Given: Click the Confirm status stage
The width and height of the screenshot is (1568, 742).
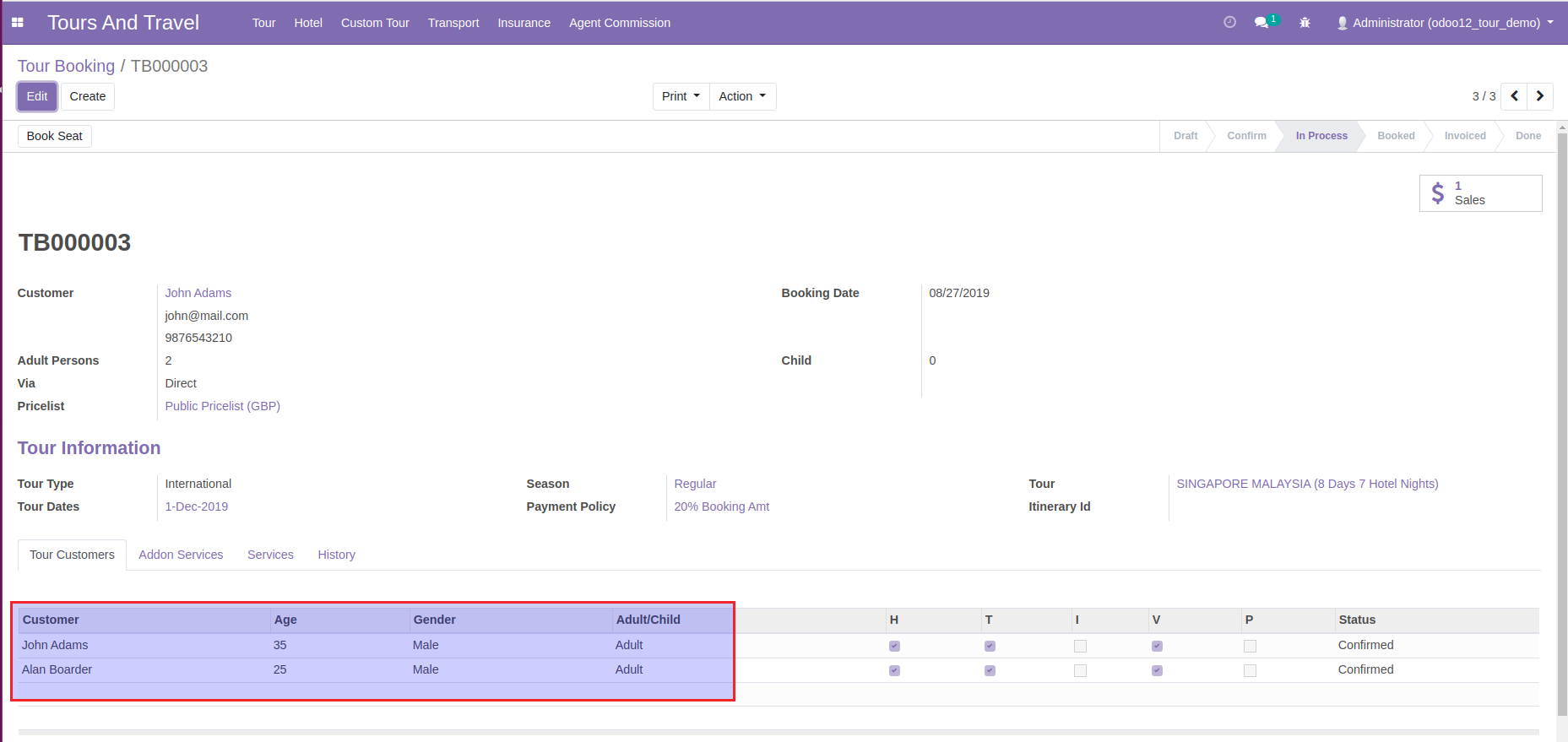Looking at the screenshot, I should [x=1246, y=136].
